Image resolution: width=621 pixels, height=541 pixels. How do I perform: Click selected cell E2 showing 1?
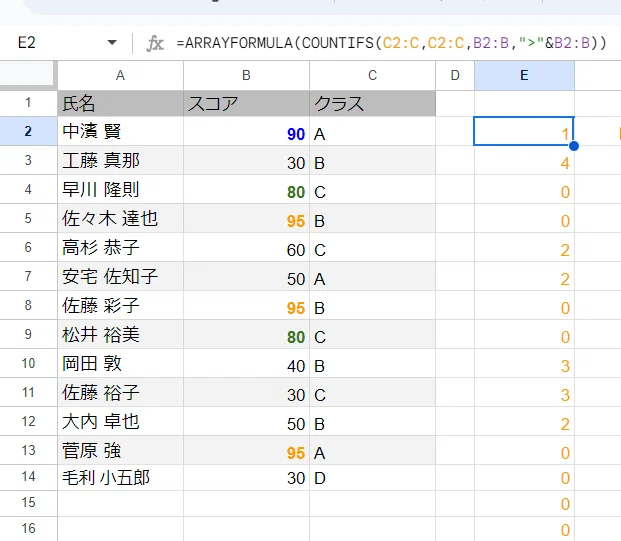524,131
